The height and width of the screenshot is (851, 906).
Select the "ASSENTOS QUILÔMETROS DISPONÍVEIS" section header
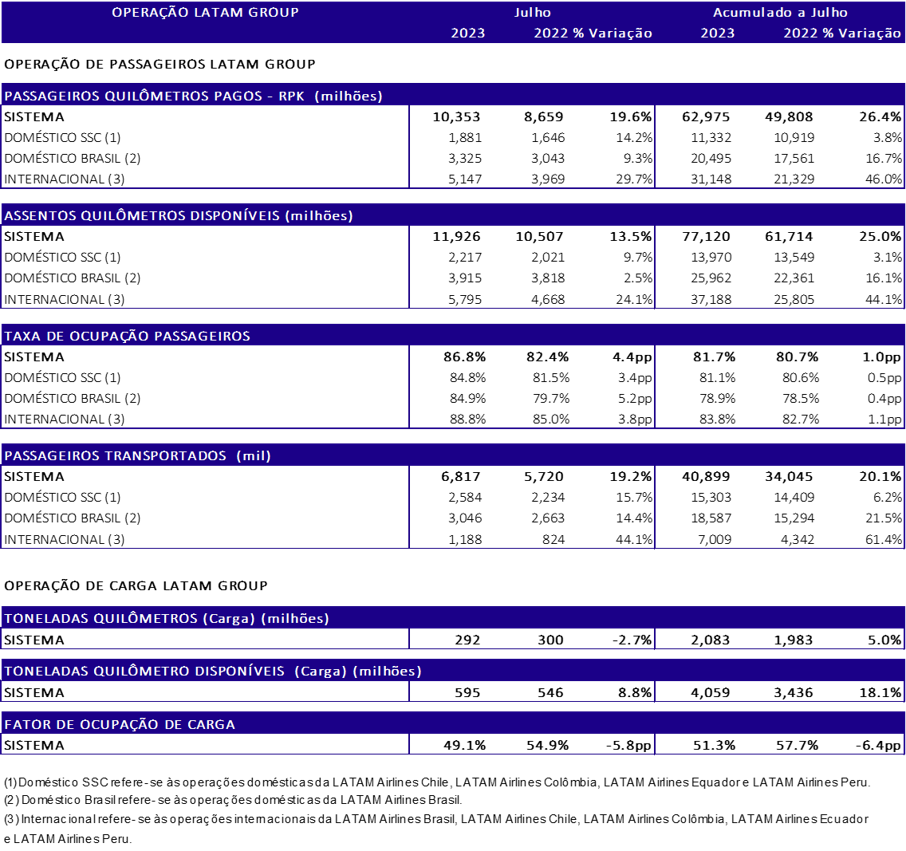coord(179,216)
